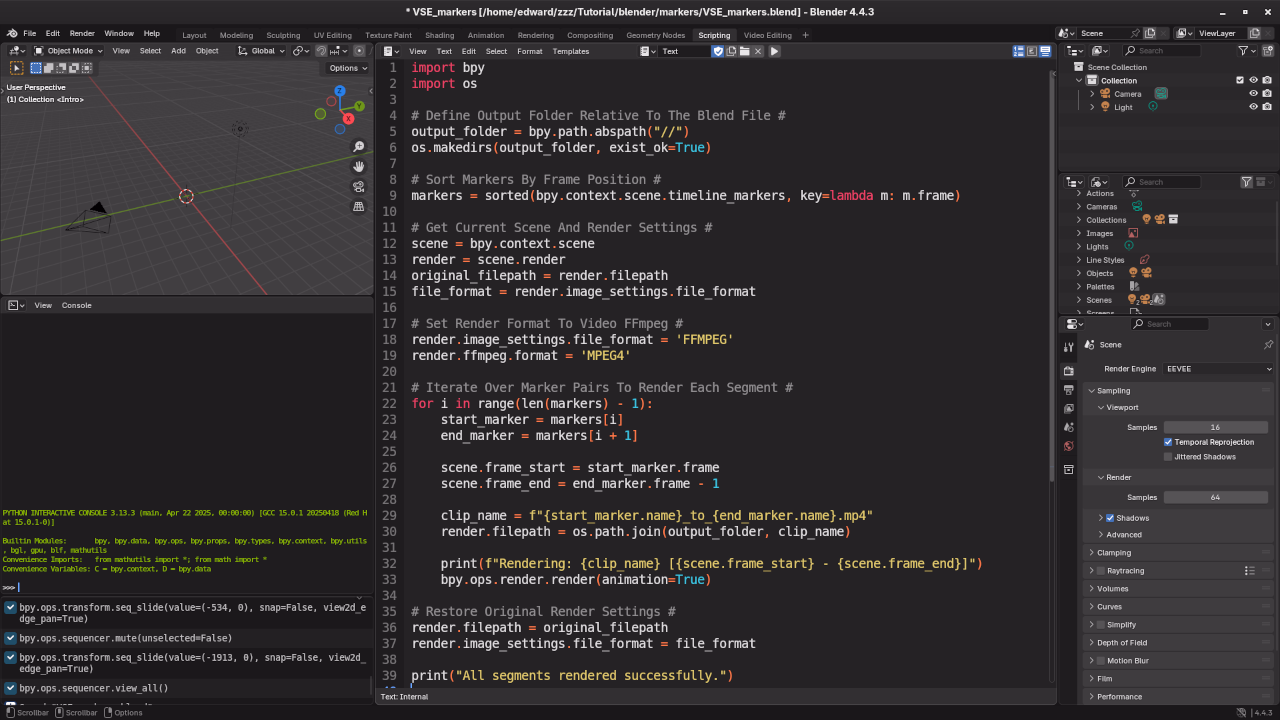Switch perspective/orthographic with the grid icon

(359, 207)
